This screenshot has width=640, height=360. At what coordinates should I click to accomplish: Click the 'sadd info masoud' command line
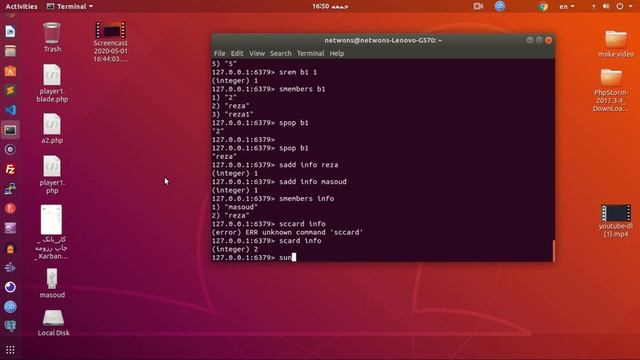coord(279,182)
